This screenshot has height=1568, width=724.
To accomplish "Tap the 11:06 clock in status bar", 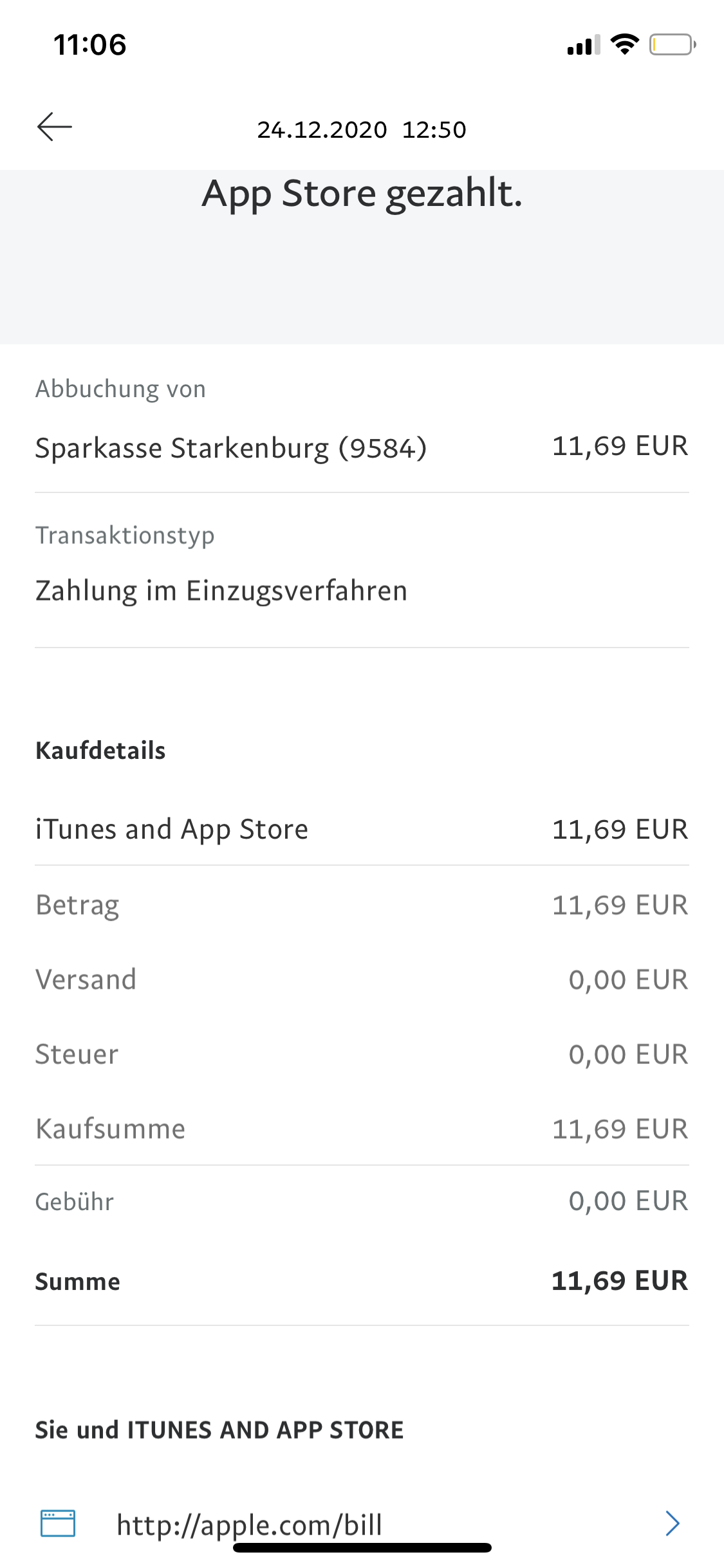I will 90,44.
